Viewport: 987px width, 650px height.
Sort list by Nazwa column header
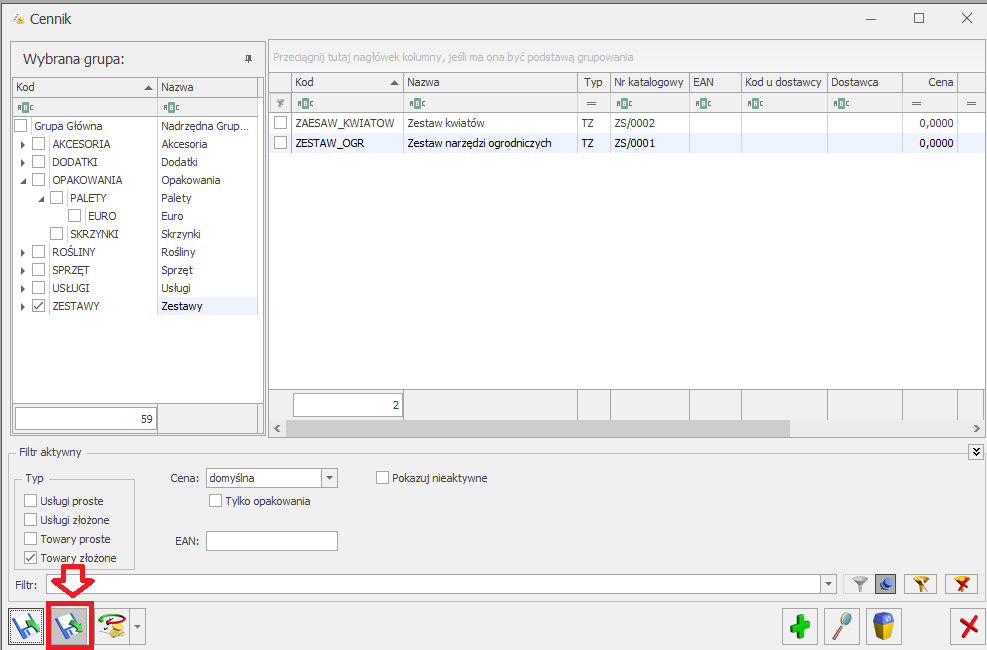click(490, 82)
